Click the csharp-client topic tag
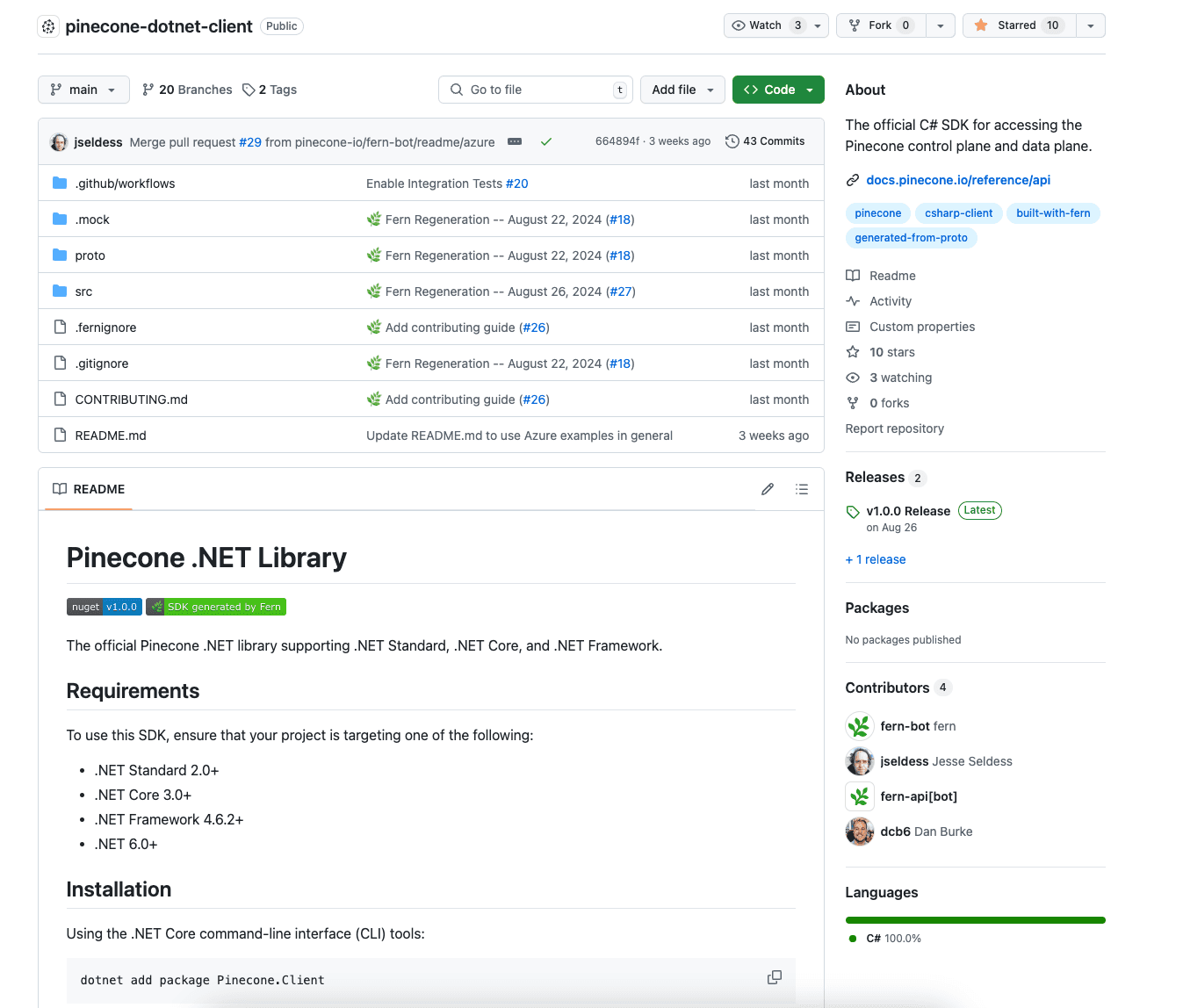The height and width of the screenshot is (1008, 1183). click(x=958, y=213)
